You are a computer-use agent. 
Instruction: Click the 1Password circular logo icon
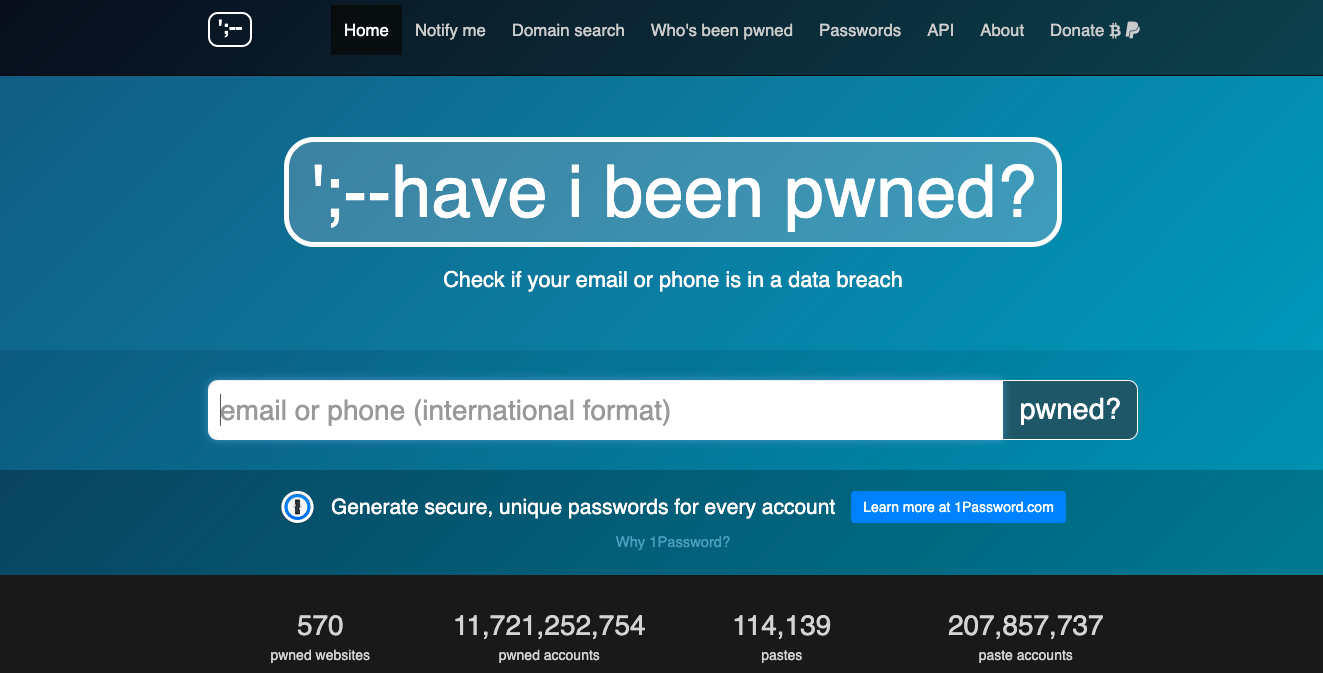point(297,507)
